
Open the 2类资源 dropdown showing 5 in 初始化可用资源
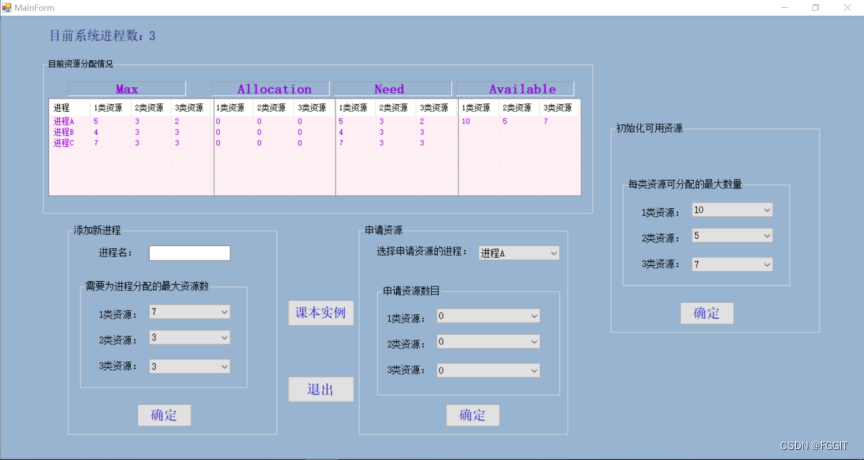point(732,236)
